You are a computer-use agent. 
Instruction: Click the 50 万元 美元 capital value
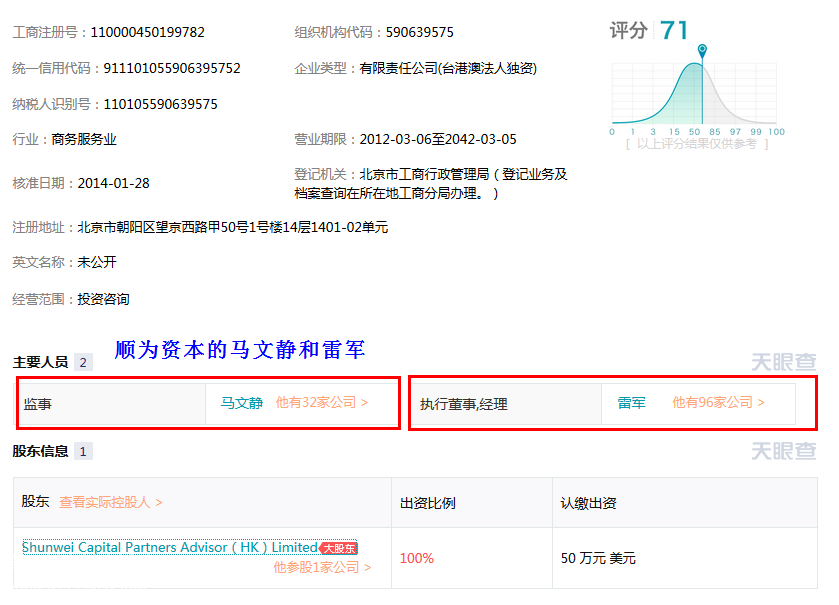tap(598, 558)
